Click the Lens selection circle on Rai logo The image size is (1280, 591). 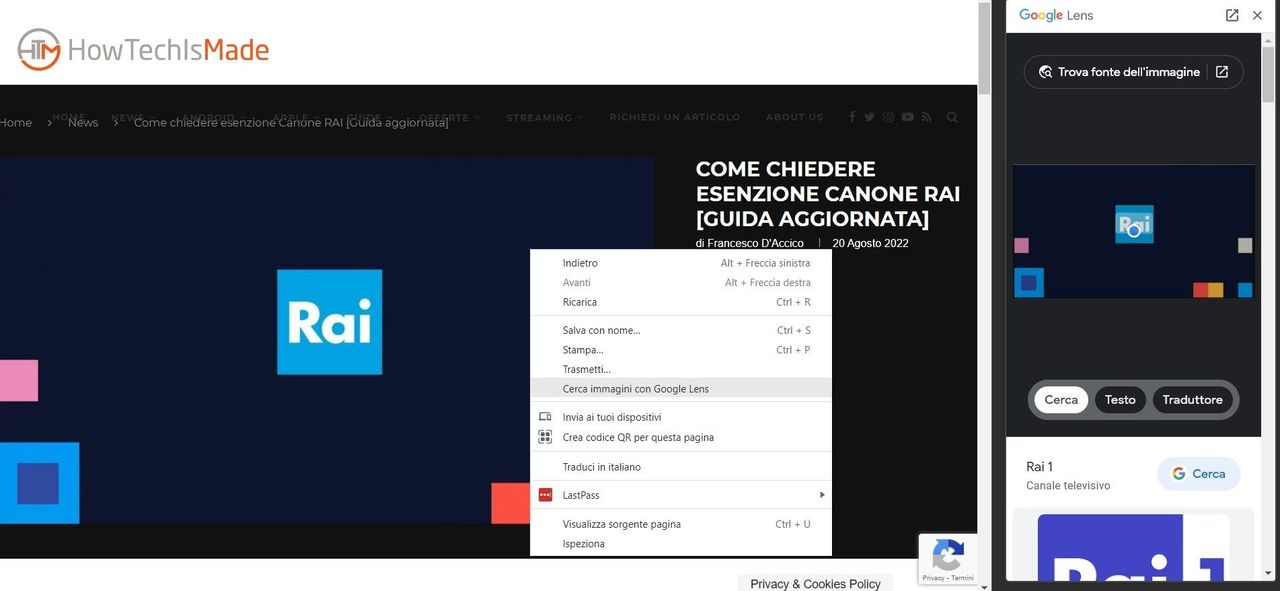click(1134, 230)
